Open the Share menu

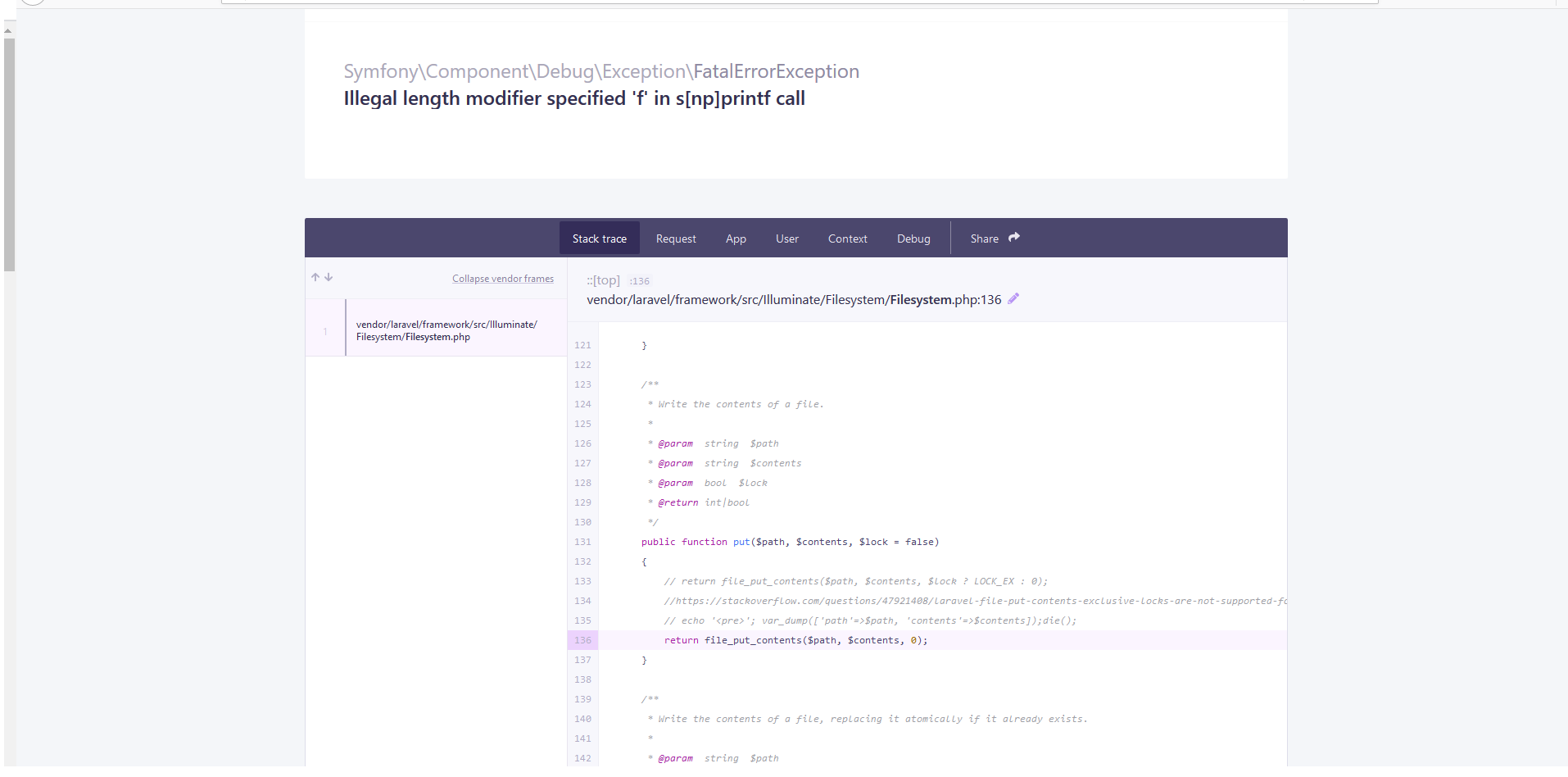click(985, 239)
